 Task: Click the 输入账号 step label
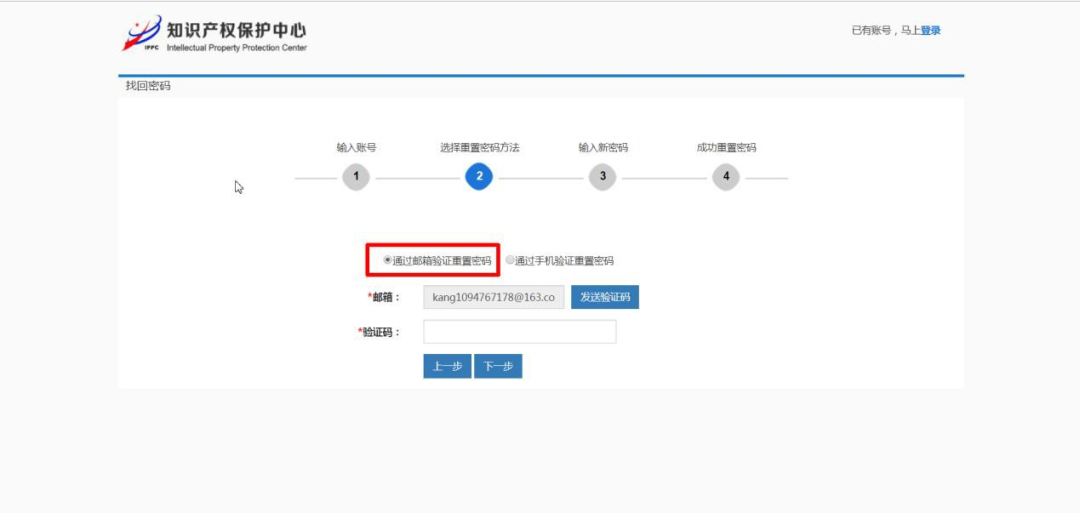coord(356,147)
